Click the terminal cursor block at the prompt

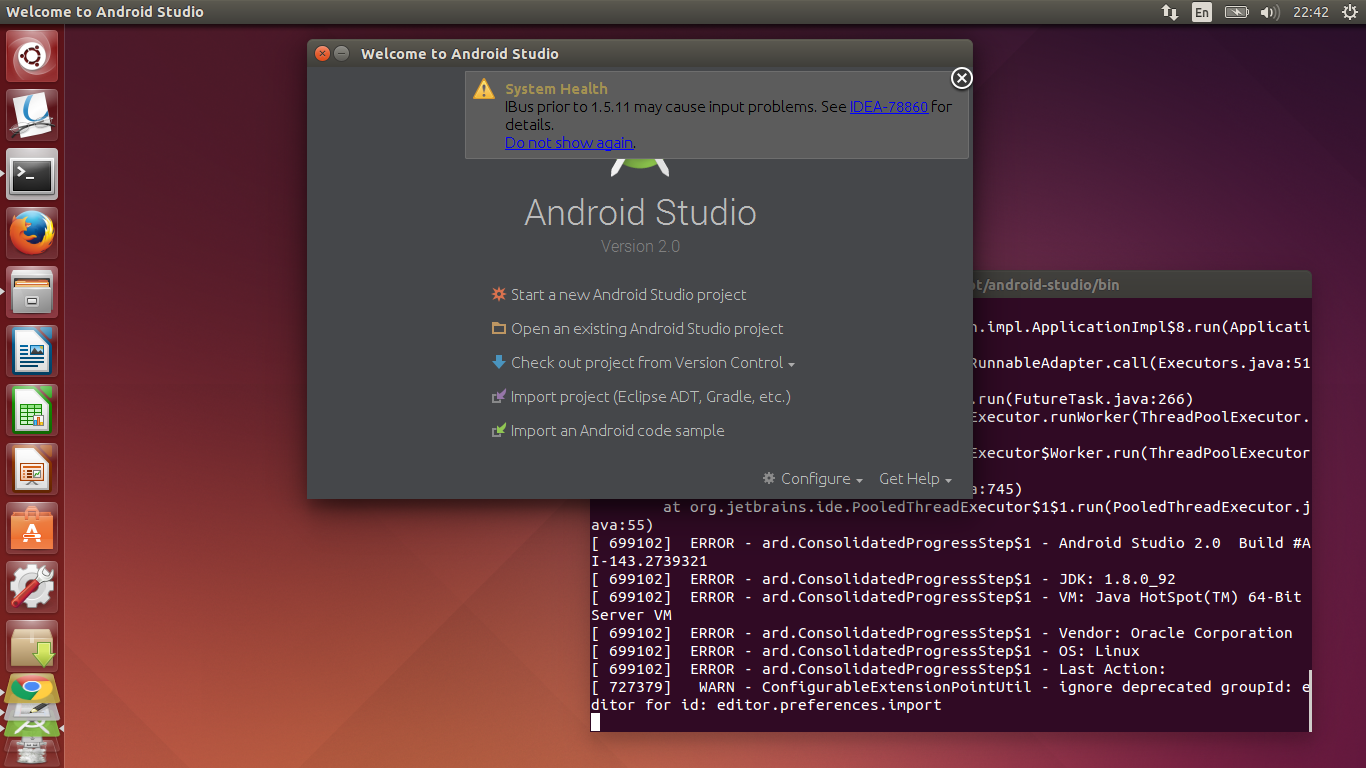(x=596, y=722)
